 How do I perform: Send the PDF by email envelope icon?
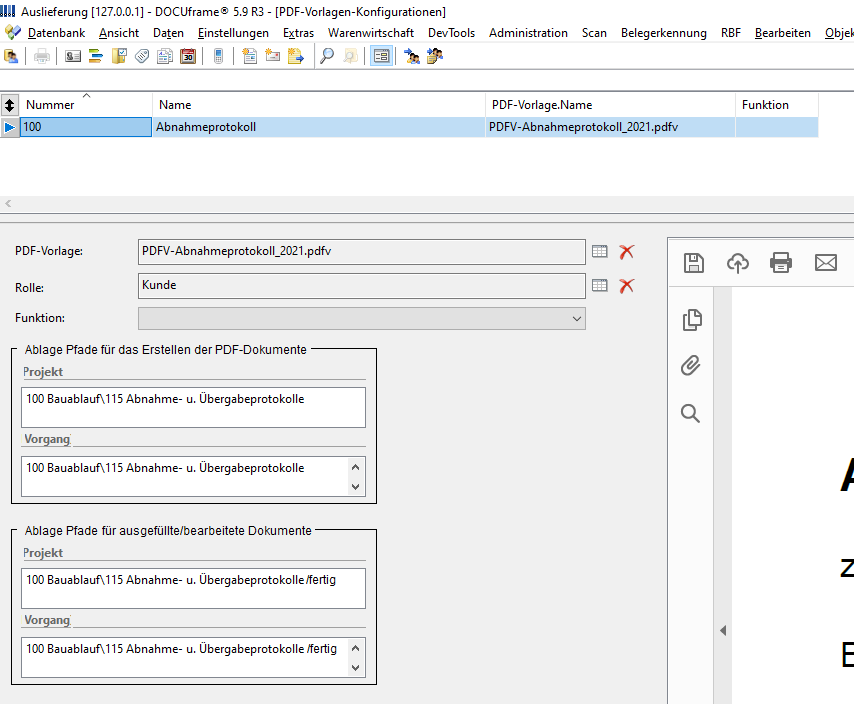coord(826,263)
